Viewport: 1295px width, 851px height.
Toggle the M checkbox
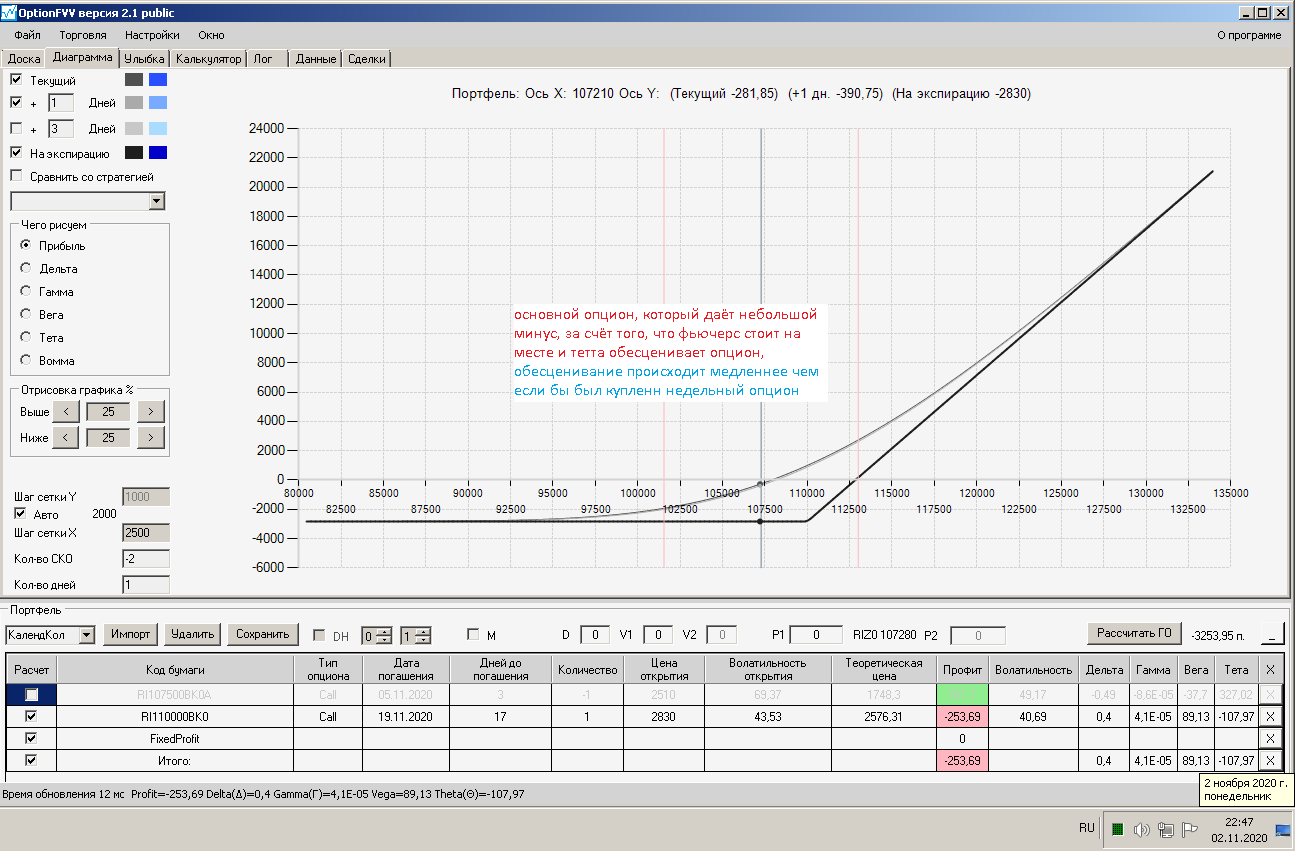coord(473,635)
